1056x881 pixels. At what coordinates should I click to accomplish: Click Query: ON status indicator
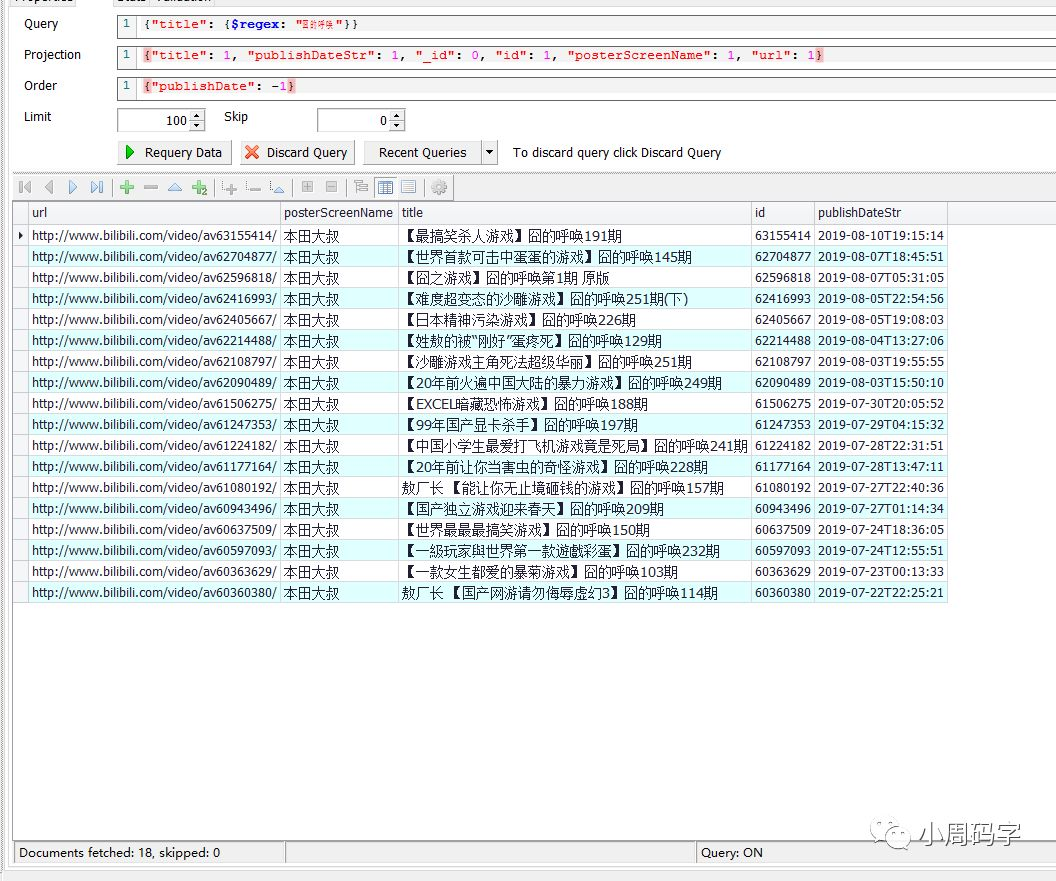tap(731, 852)
